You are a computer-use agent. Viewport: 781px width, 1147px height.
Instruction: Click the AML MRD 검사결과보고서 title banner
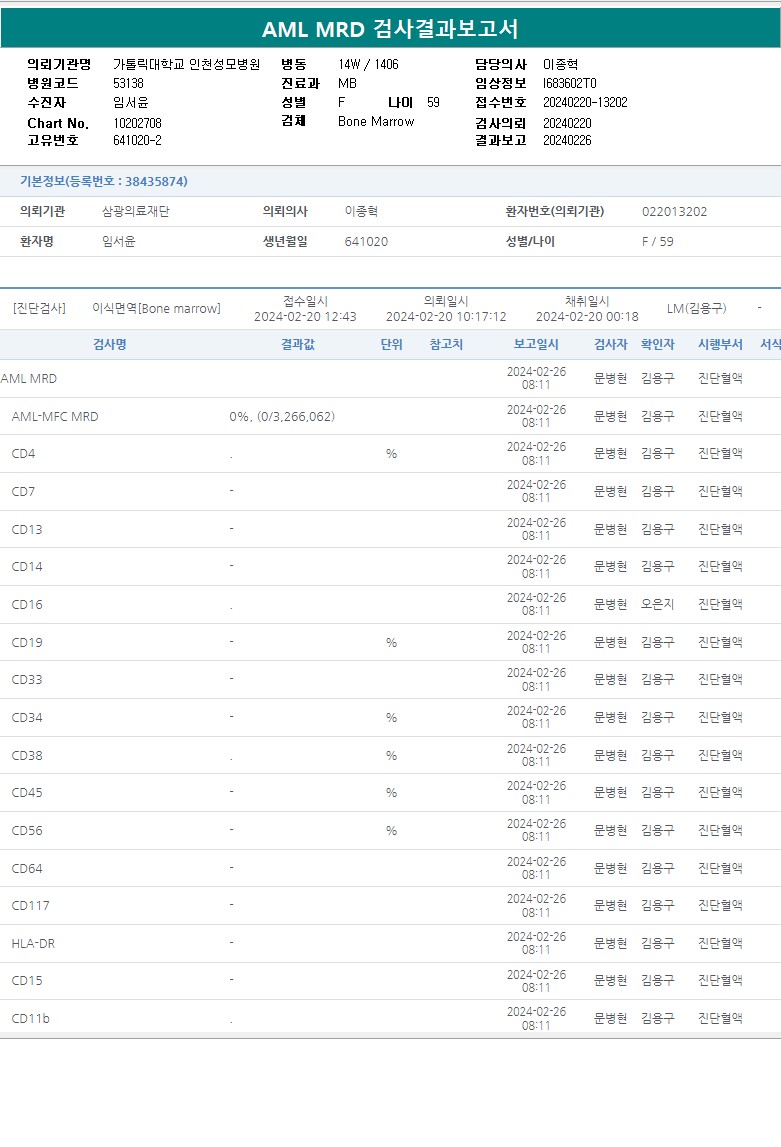390,28
